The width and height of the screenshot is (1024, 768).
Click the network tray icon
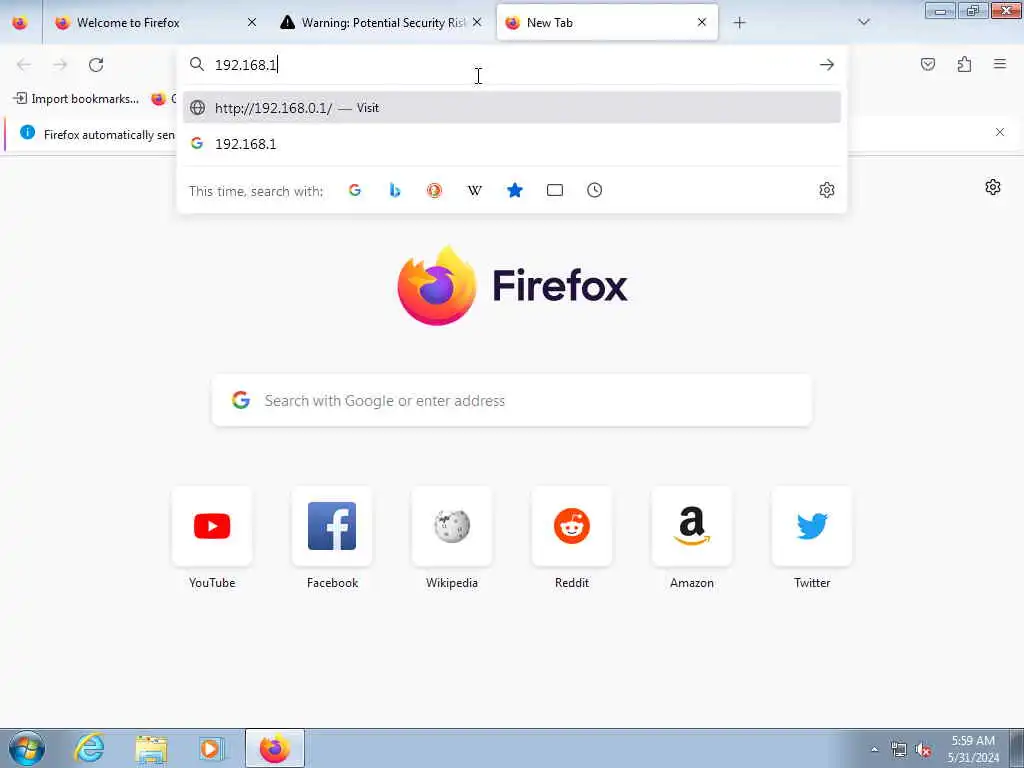tap(899, 750)
